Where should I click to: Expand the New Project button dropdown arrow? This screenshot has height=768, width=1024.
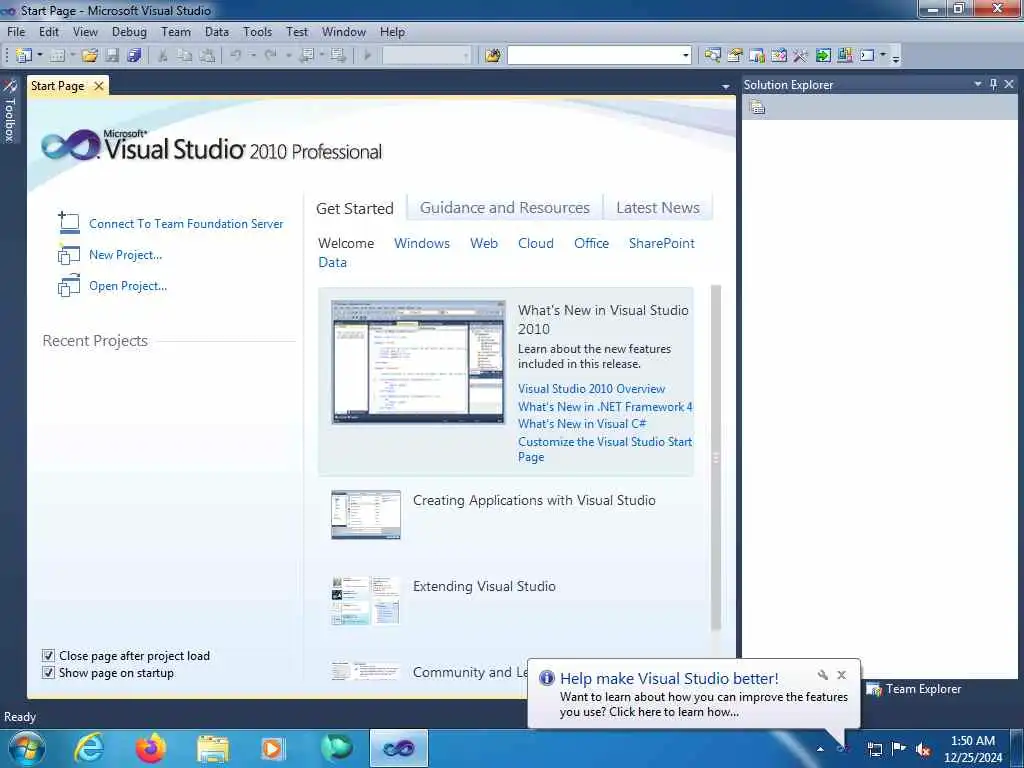[x=40, y=56]
